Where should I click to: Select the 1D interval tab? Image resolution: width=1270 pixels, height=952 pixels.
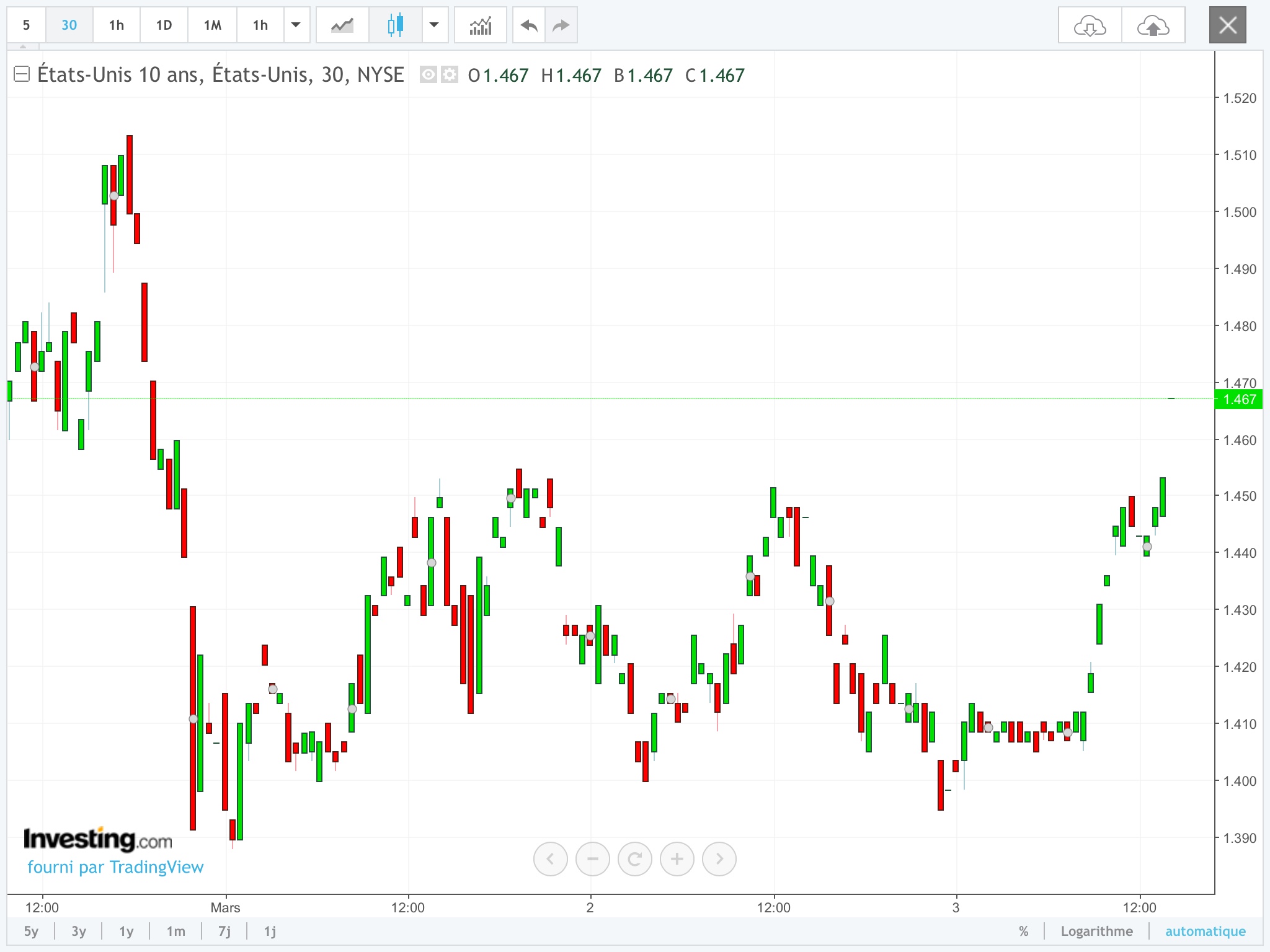[x=164, y=25]
